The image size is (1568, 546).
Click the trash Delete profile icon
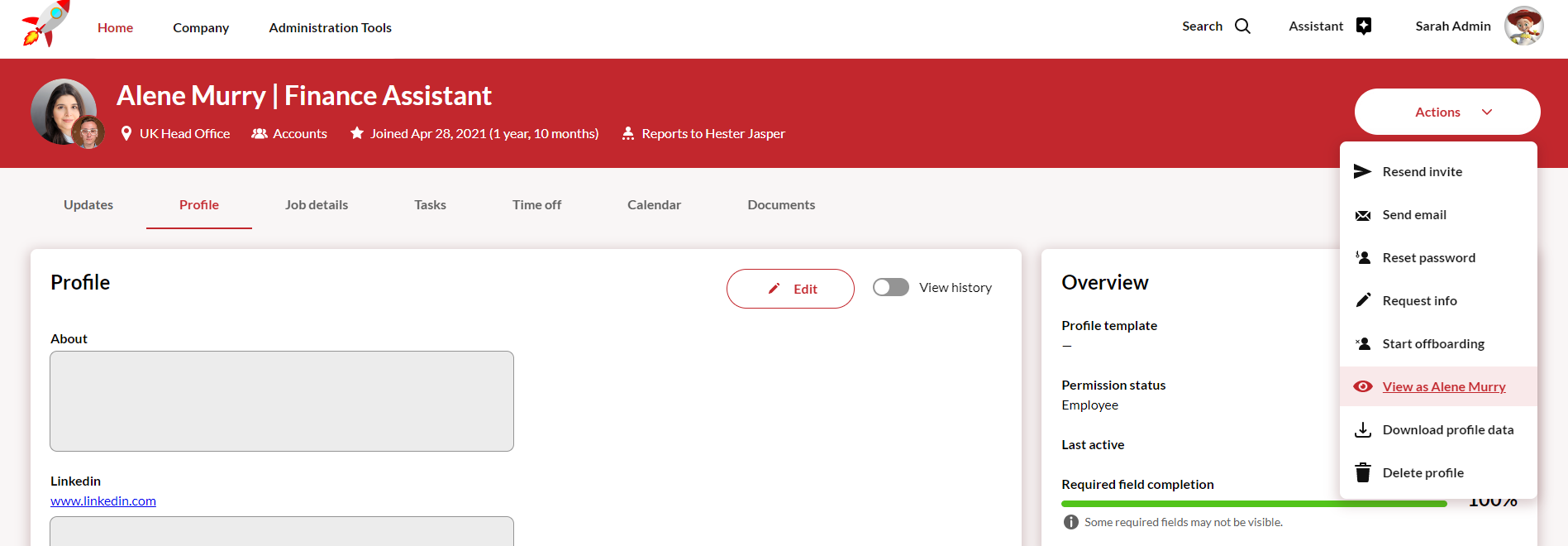coord(1362,472)
